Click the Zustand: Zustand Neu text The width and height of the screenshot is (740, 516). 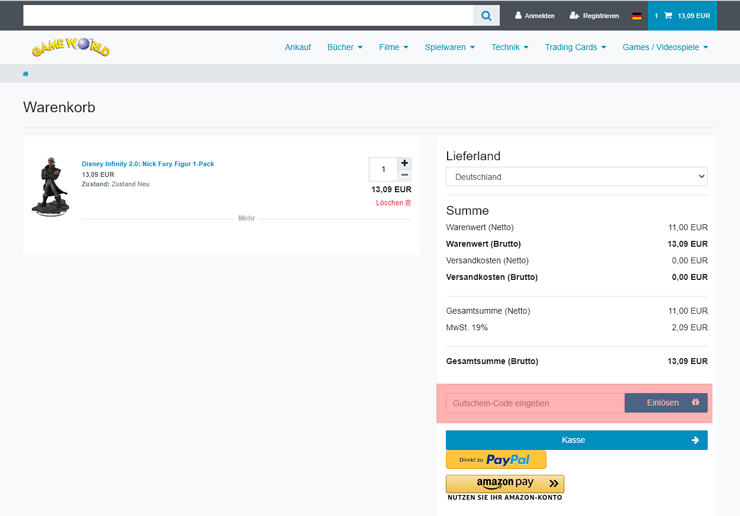click(x=116, y=184)
